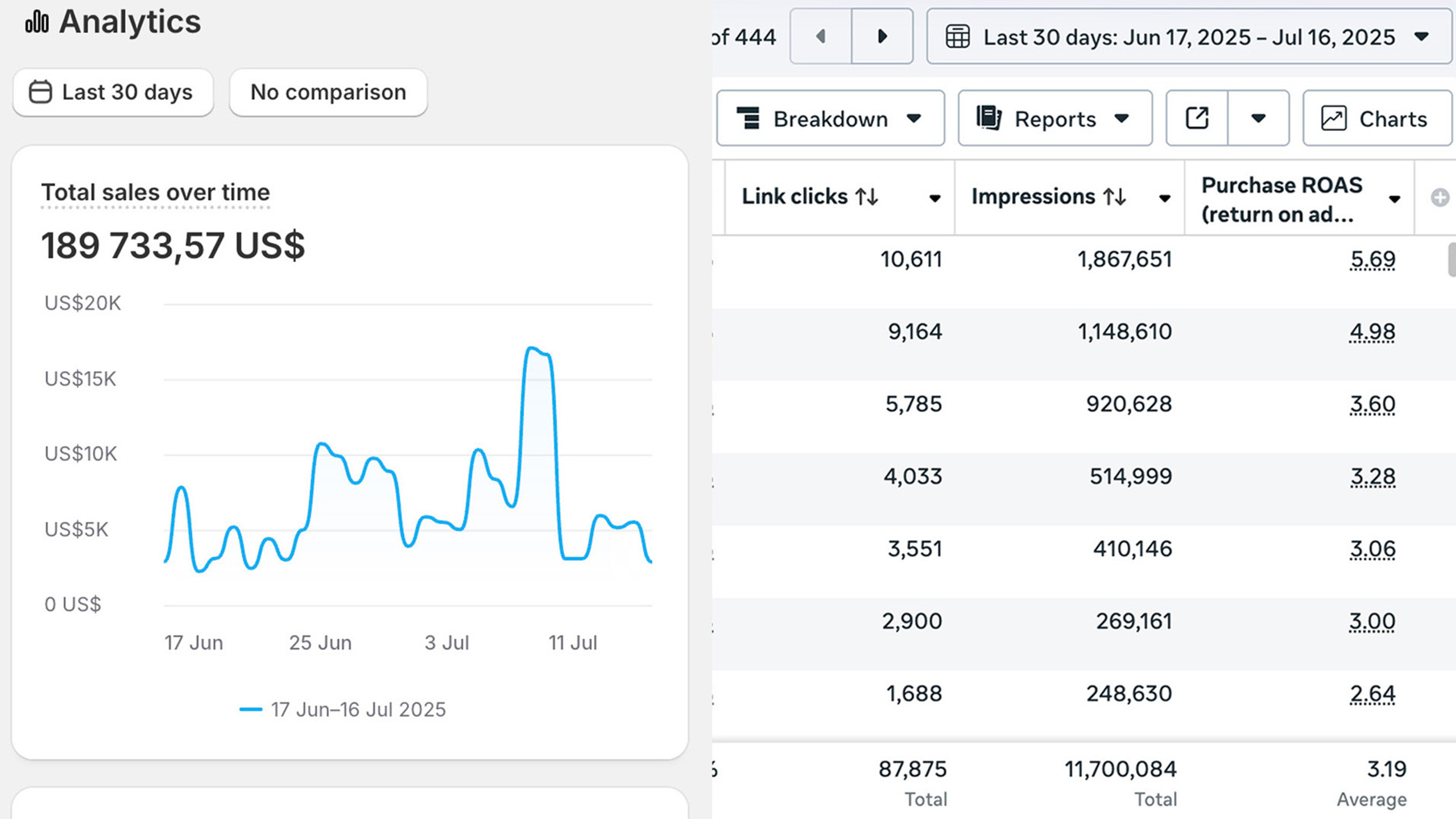This screenshot has width=1456, height=819.
Task: Add a column with plus icon
Action: pyautogui.click(x=1440, y=198)
